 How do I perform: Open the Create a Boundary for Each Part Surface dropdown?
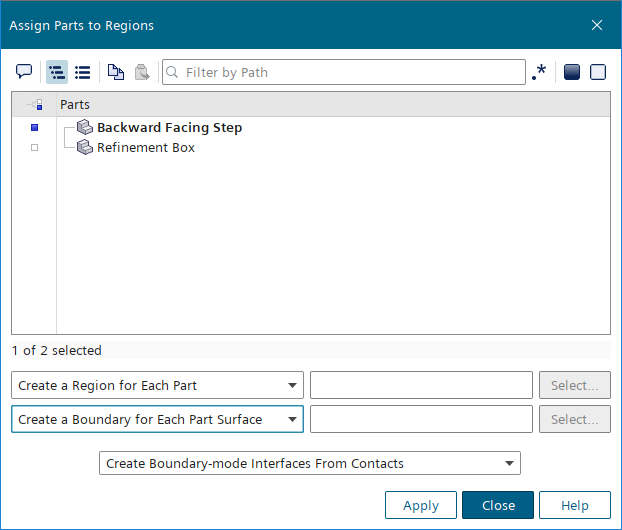tap(157, 419)
